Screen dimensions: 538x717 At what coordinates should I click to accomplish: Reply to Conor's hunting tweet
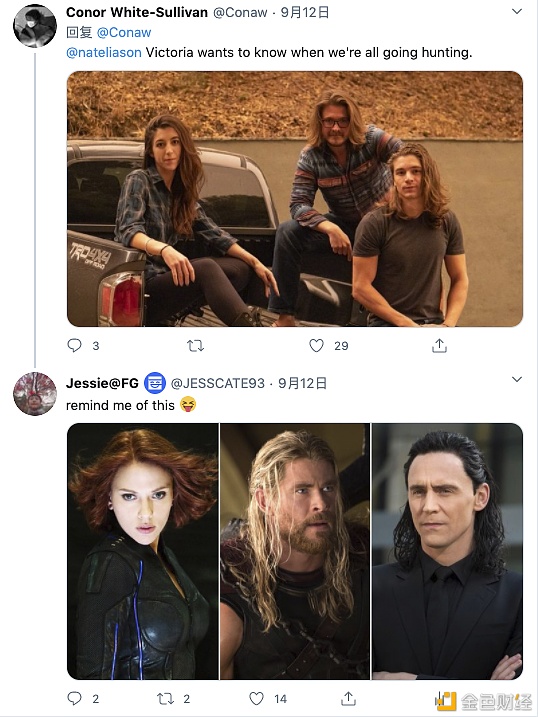75,345
